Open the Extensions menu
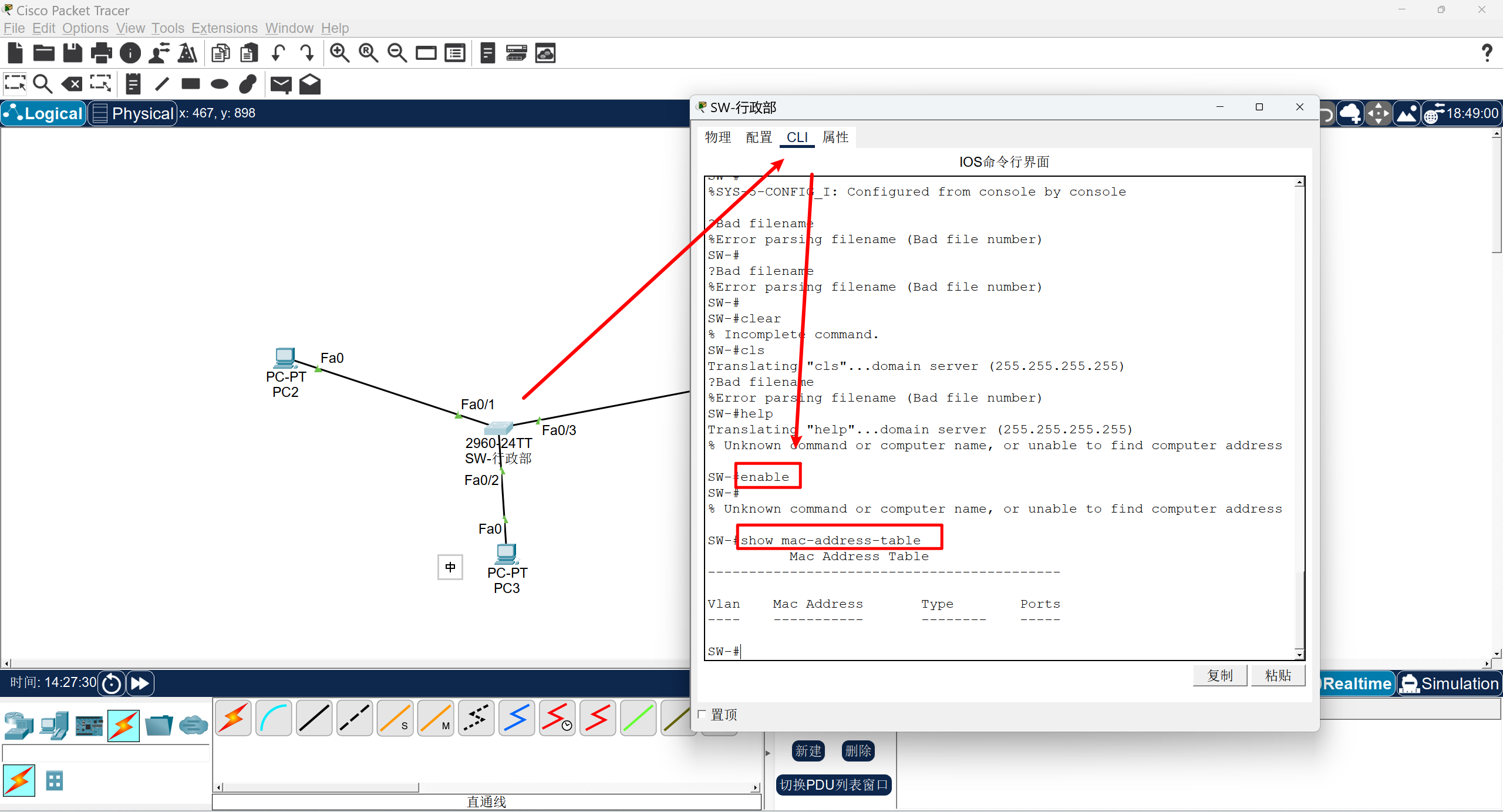 224,28
